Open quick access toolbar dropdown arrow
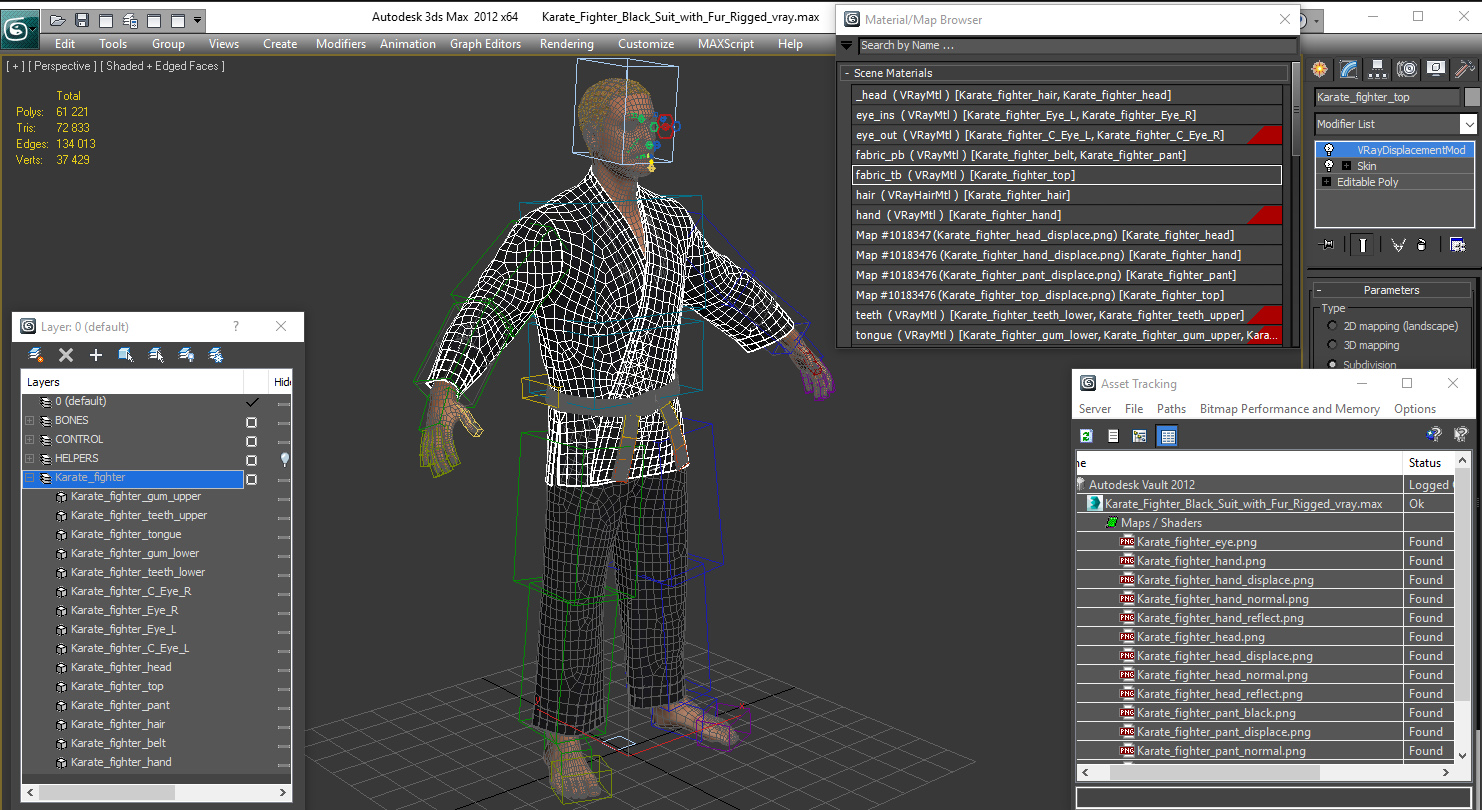Image resolution: width=1482 pixels, height=810 pixels. (197, 20)
